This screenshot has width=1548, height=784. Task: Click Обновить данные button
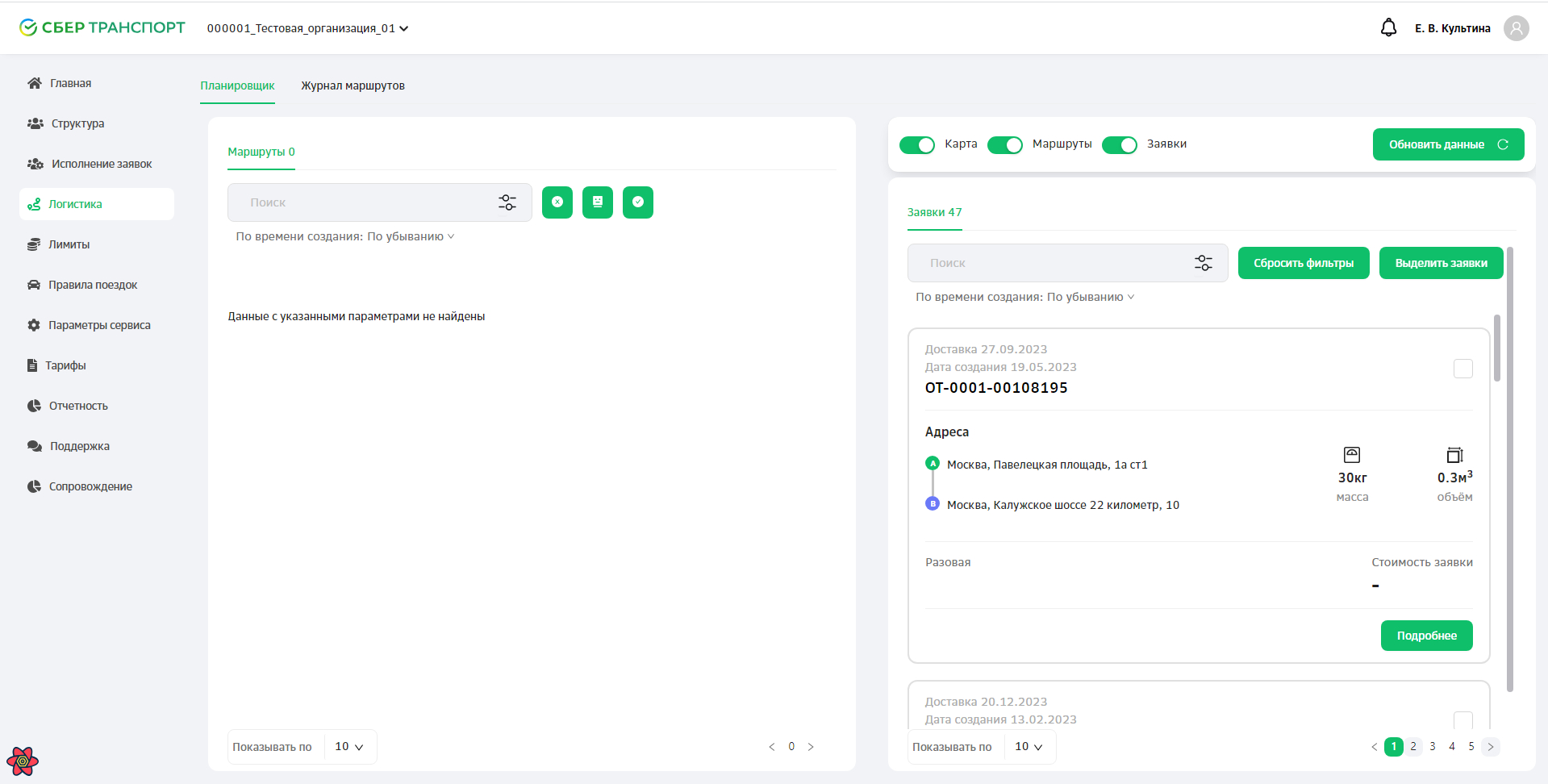pos(1449,144)
